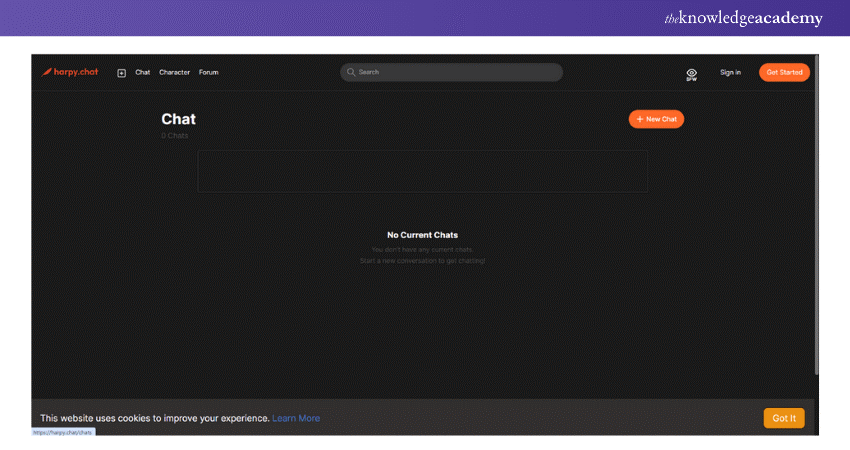Open the Learn More cookies link
The width and height of the screenshot is (850, 450).
click(x=296, y=418)
